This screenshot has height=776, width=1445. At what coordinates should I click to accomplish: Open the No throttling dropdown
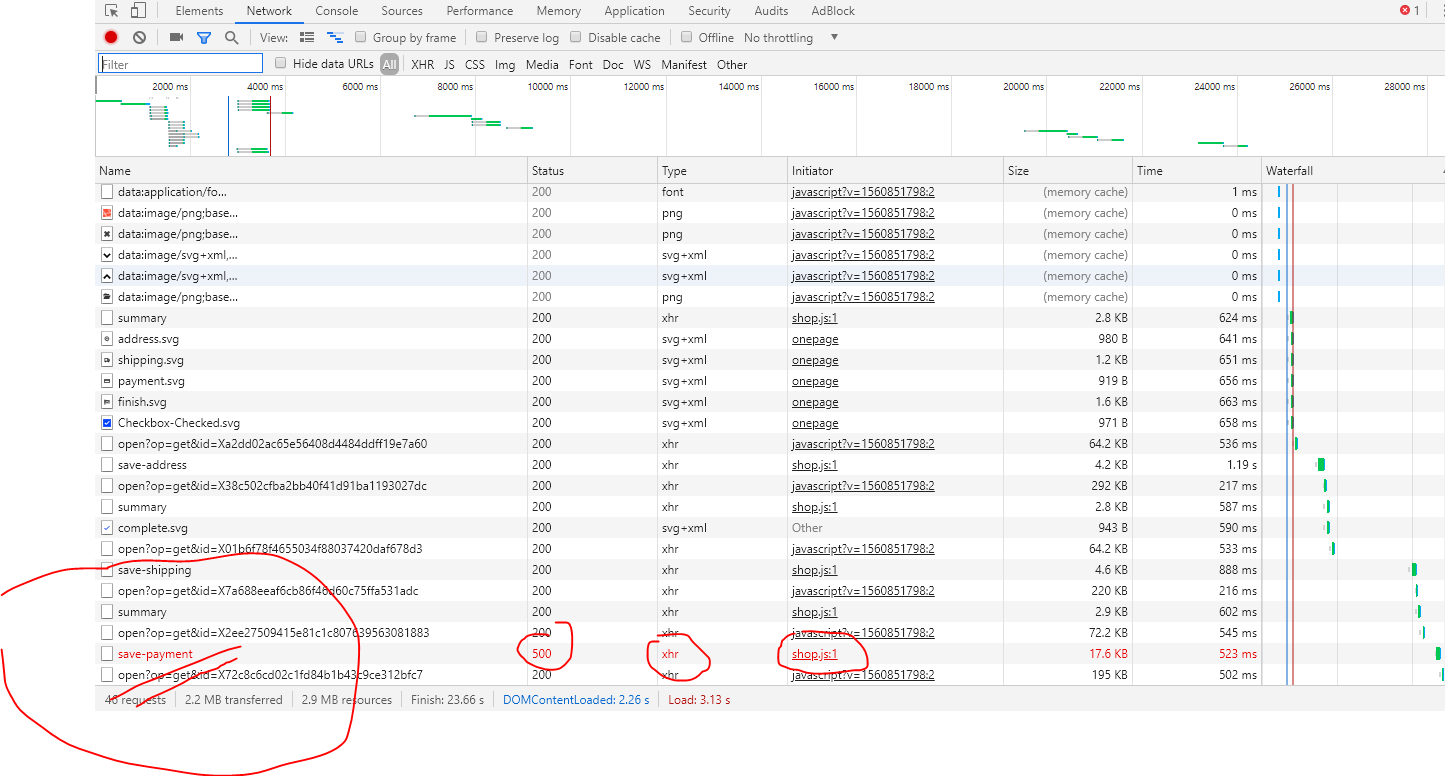[791, 37]
